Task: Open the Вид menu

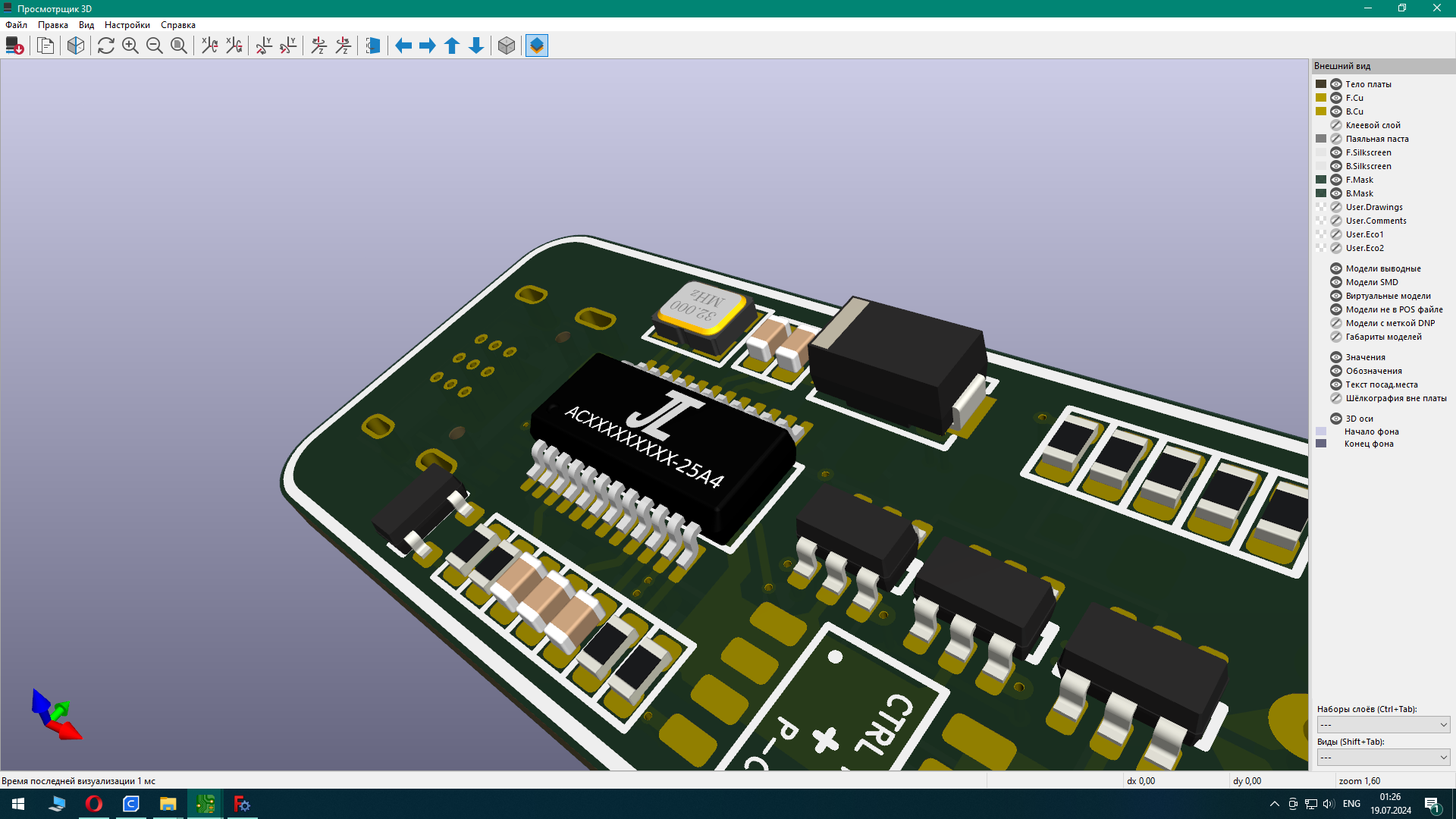Action: 86,25
